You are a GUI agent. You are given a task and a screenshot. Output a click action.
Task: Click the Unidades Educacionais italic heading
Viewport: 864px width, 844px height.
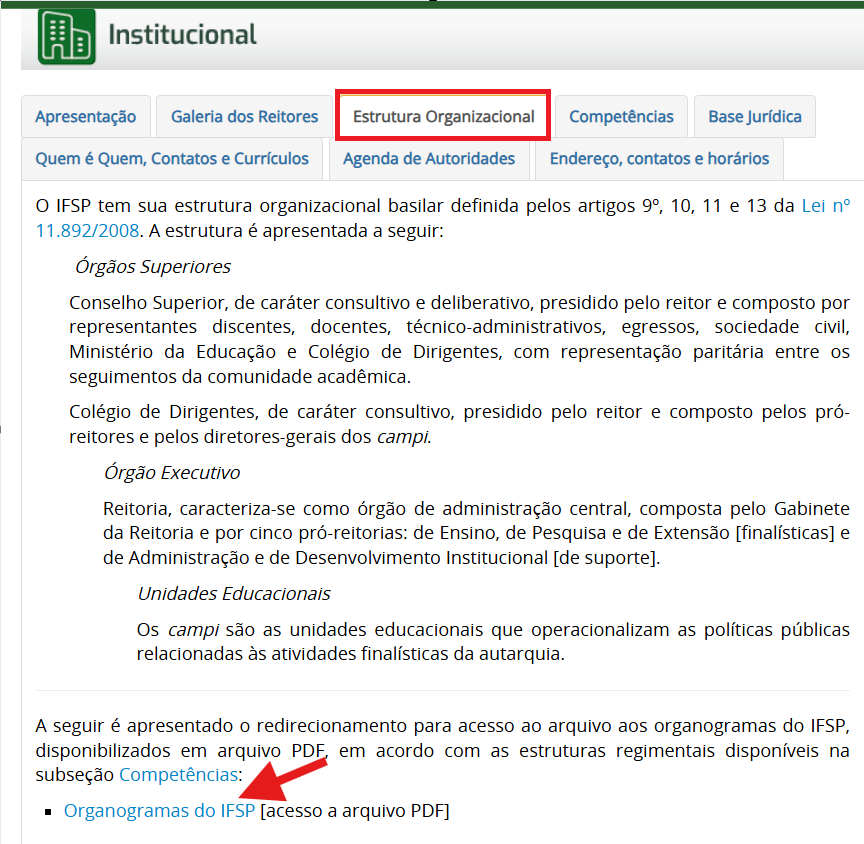click(233, 593)
